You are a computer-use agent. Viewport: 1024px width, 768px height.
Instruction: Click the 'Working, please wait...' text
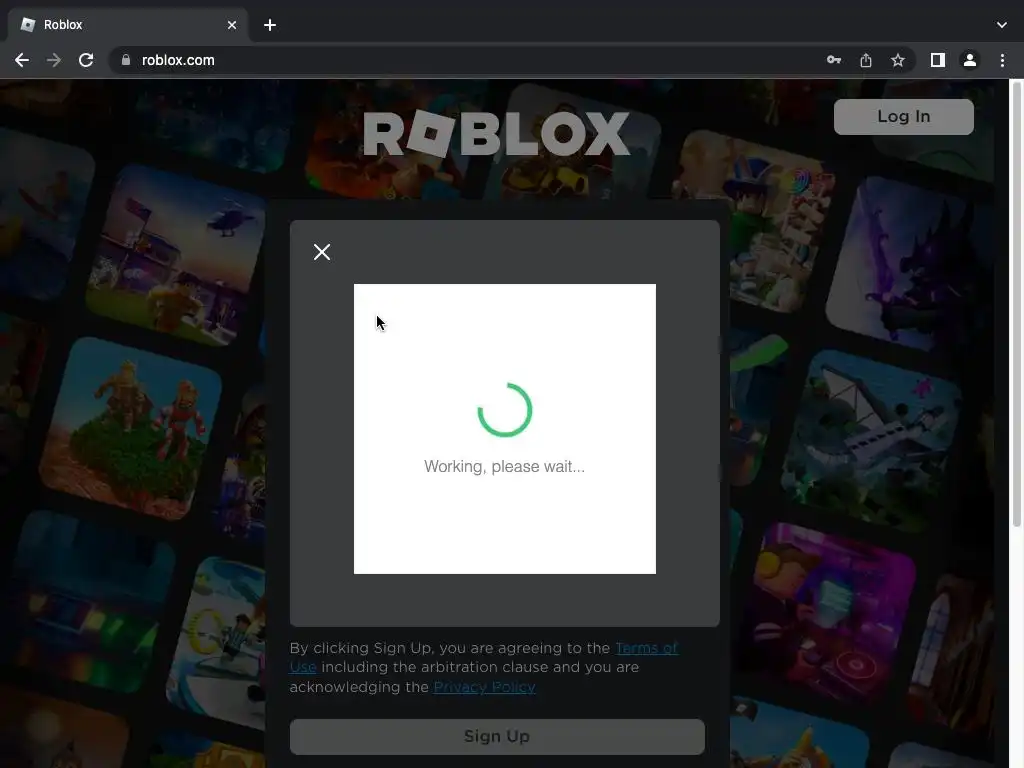pyautogui.click(x=504, y=466)
